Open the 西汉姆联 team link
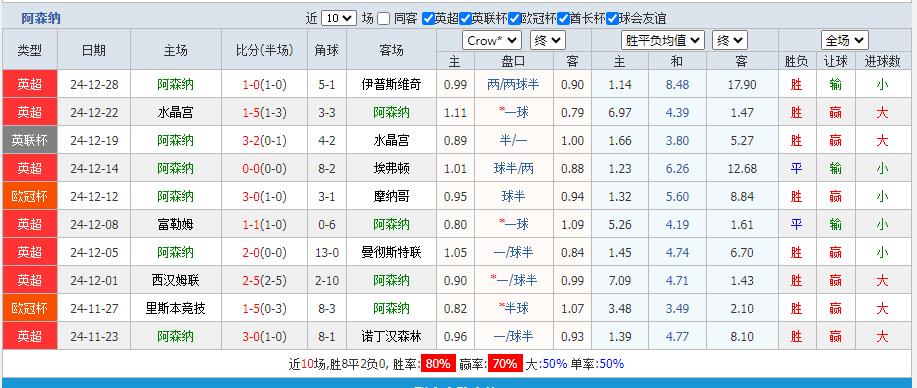The width and height of the screenshot is (917, 388). (175, 281)
